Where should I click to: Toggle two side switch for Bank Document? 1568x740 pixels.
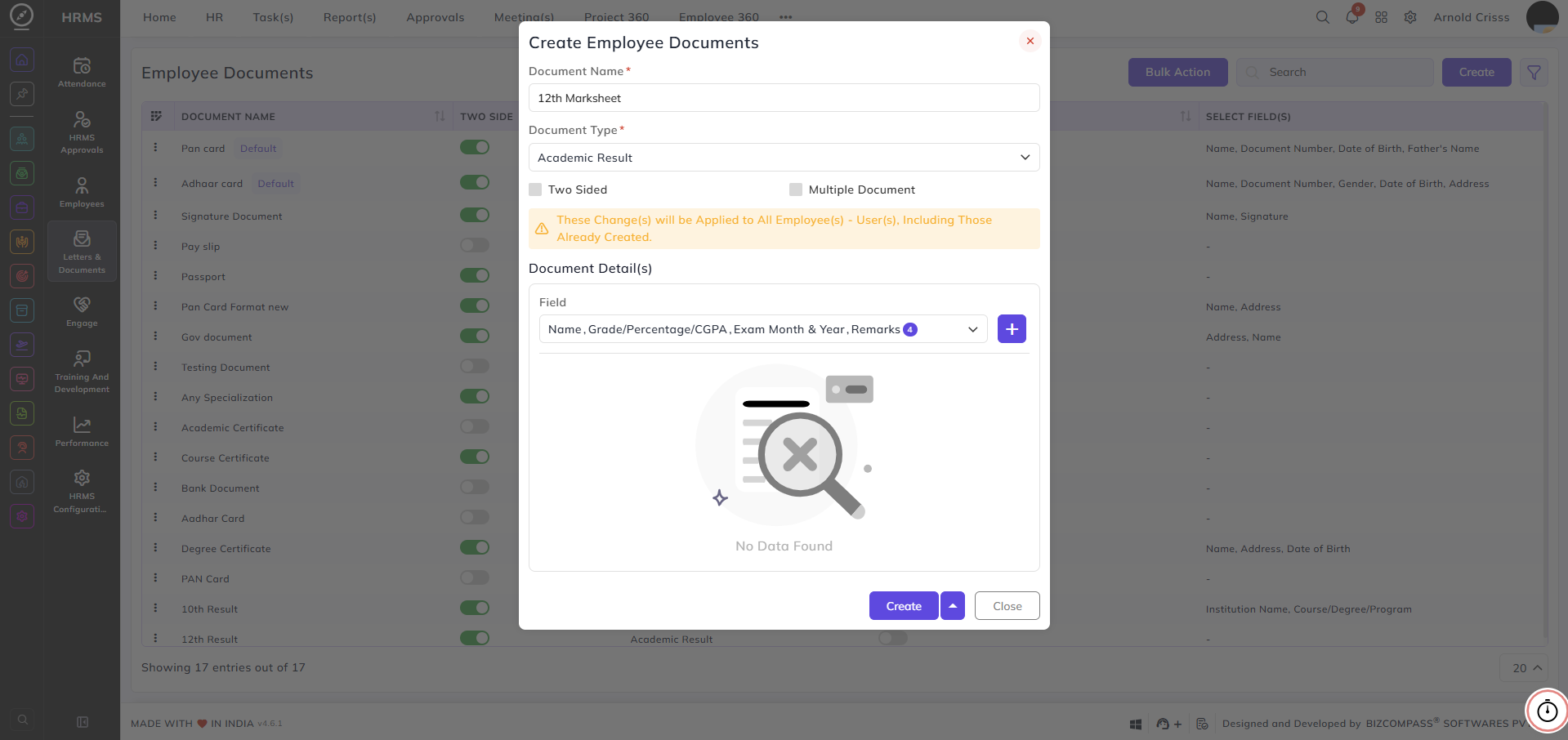[475, 487]
